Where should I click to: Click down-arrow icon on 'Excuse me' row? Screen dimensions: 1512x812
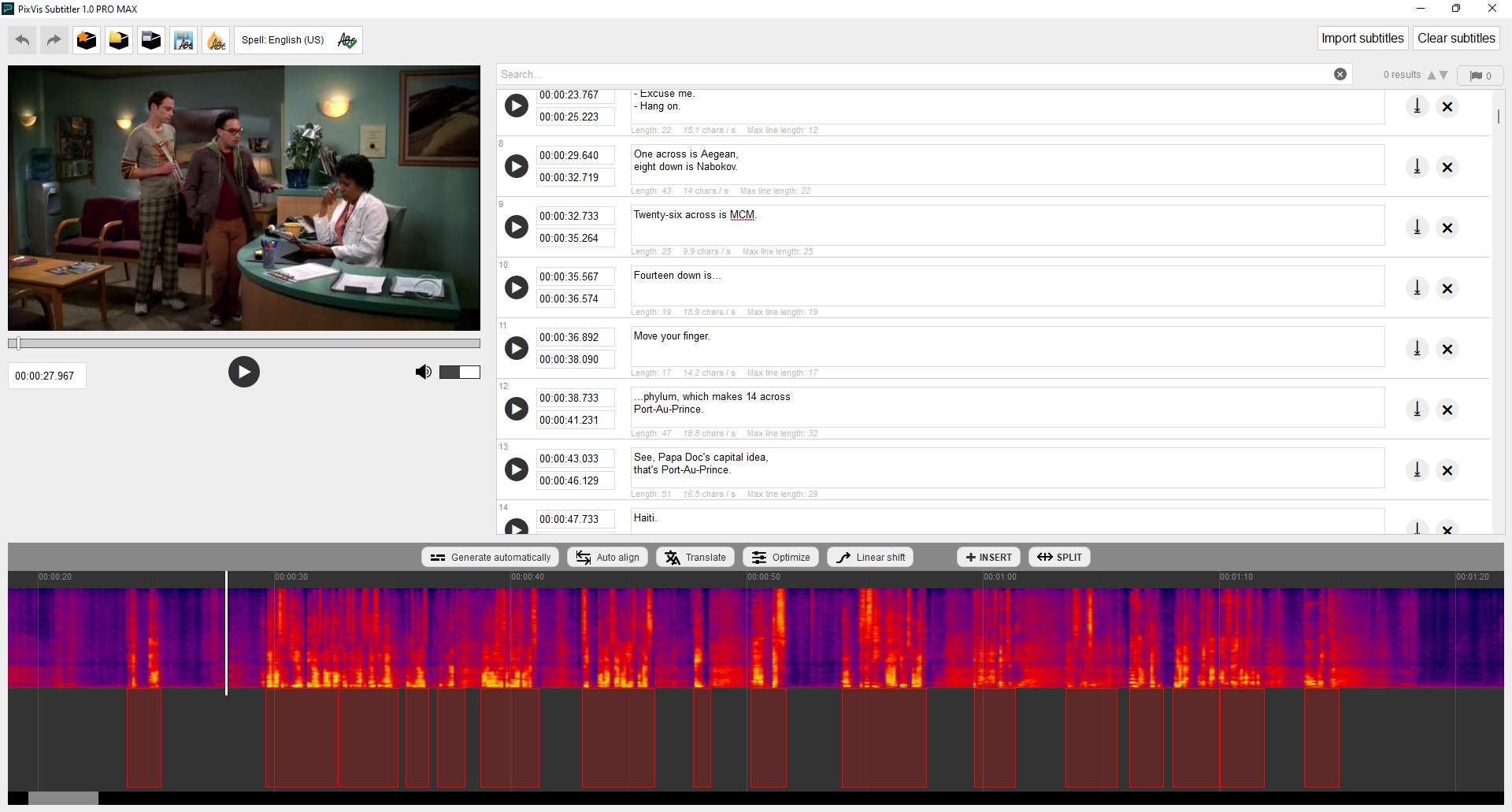coord(1417,106)
